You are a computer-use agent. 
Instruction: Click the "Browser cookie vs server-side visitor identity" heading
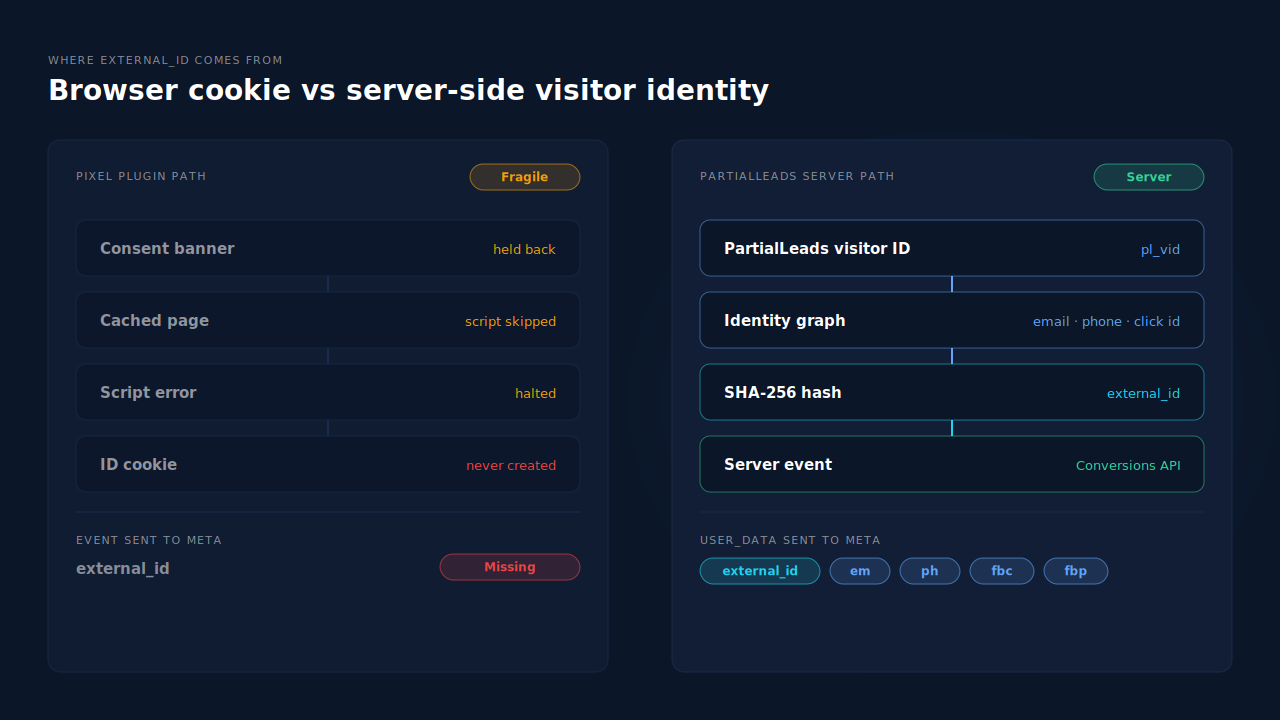click(x=408, y=91)
